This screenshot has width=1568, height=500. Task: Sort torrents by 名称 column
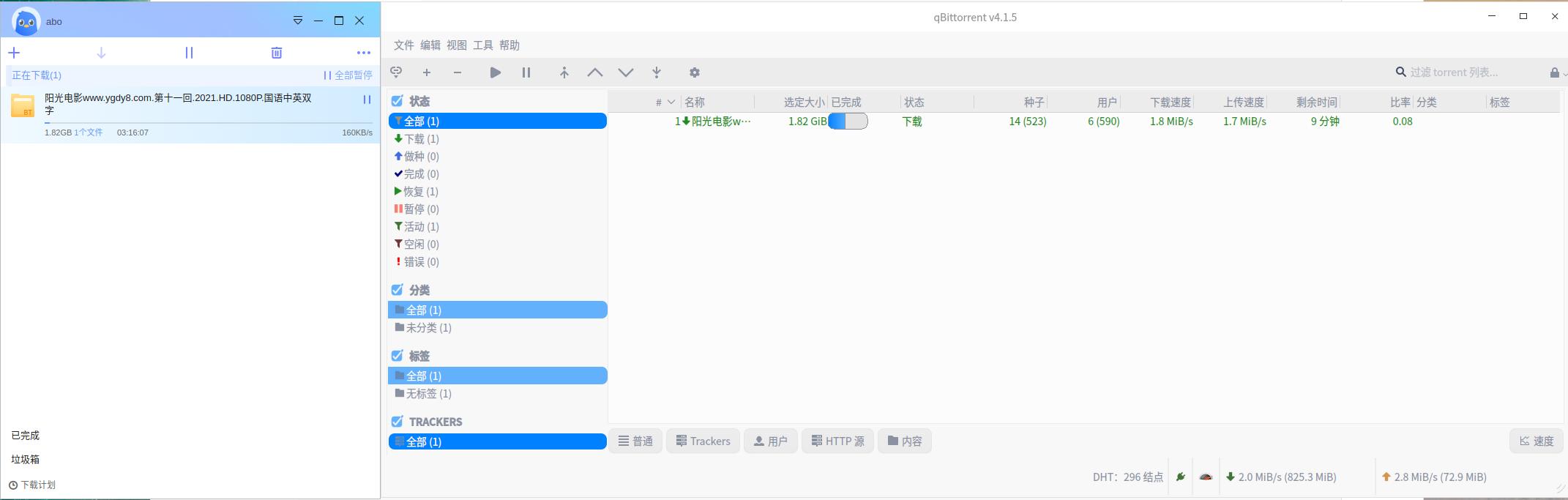pos(717,102)
